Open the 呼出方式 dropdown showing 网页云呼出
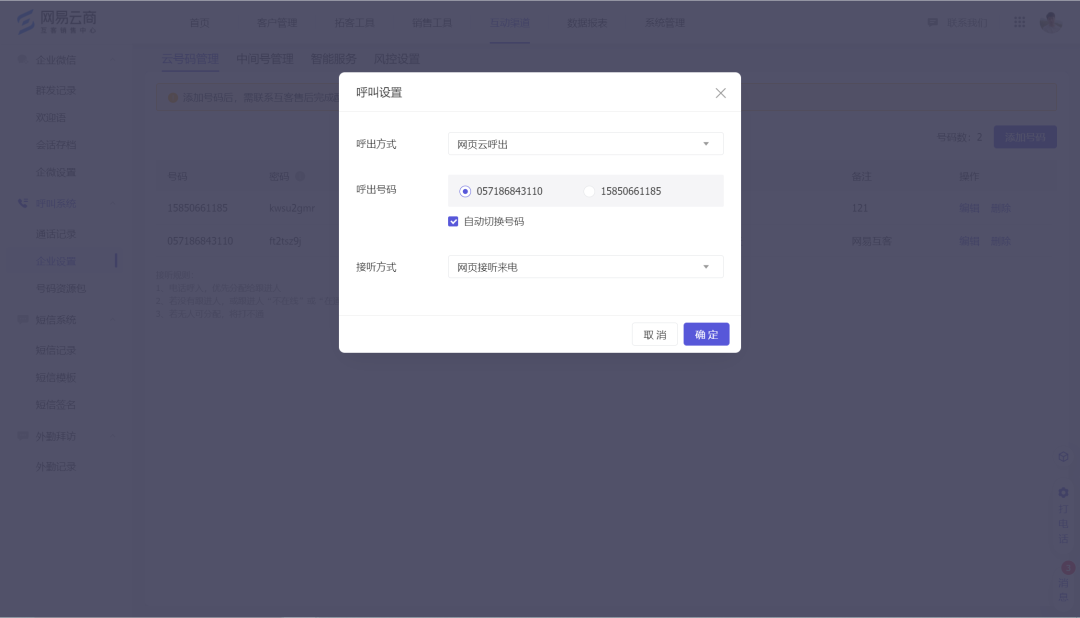Screen dimensions: 1080x618 click(585, 143)
